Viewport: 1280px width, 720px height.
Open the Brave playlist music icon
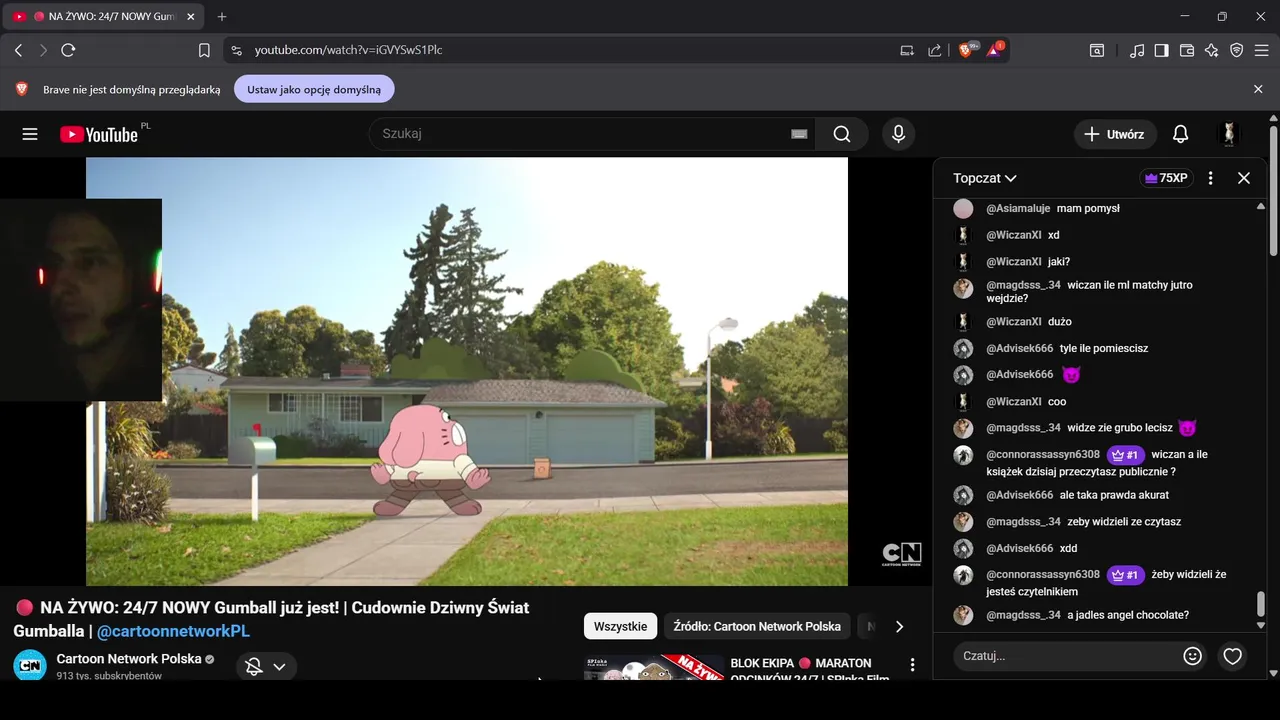point(1137,50)
